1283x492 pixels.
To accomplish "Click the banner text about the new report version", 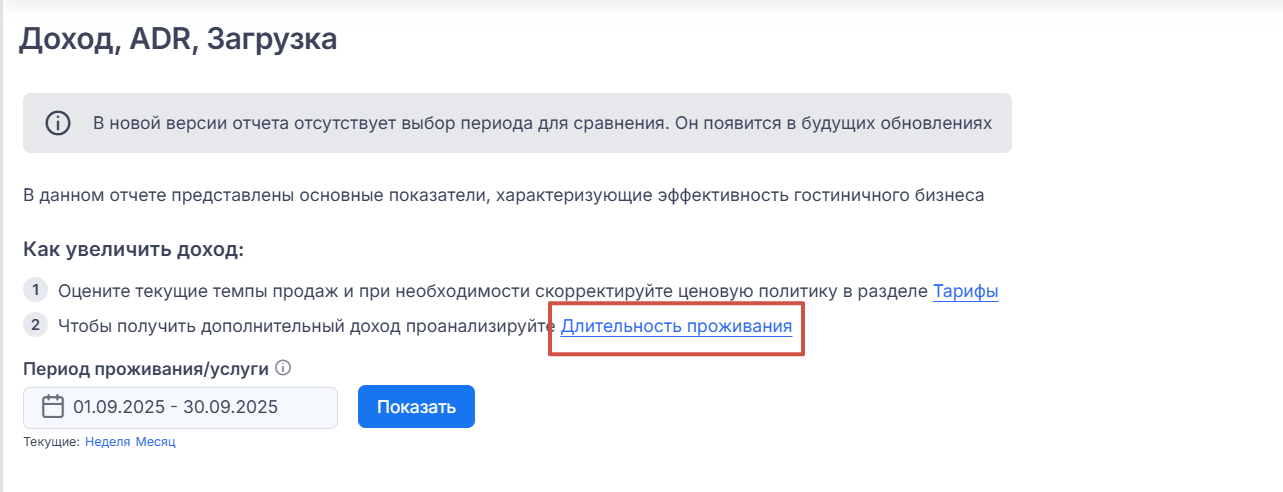I will tap(542, 124).
